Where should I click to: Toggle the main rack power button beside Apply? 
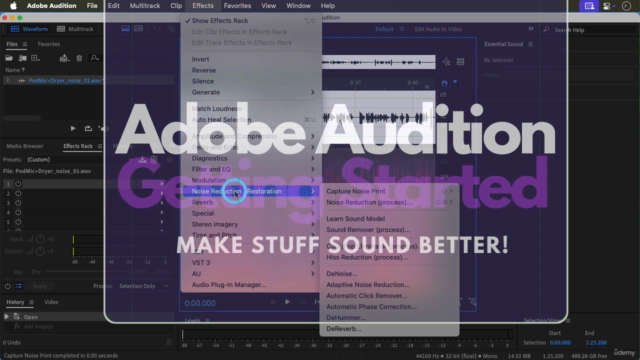pos(8,286)
